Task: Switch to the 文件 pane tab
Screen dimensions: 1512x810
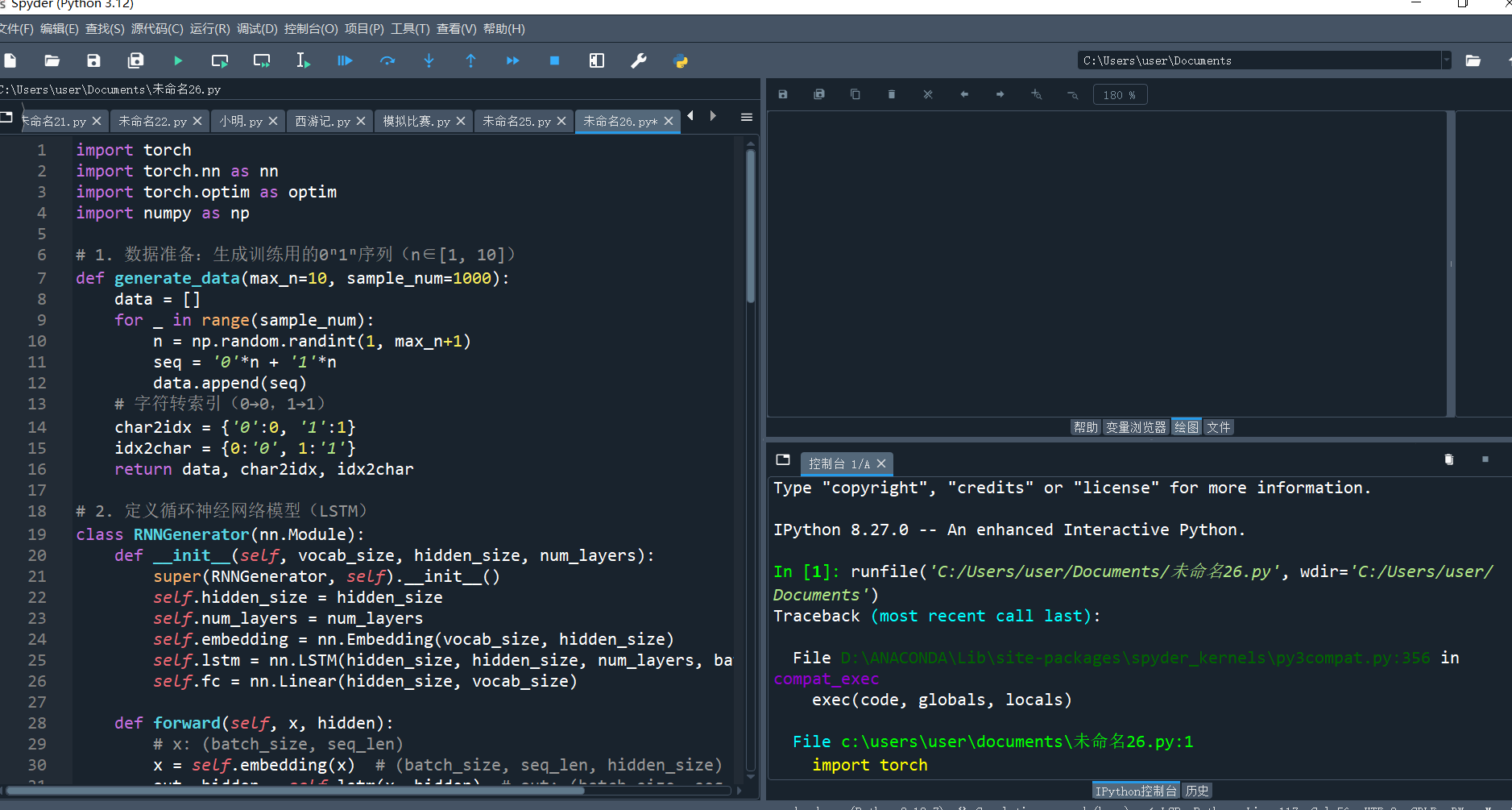Action: (1219, 427)
